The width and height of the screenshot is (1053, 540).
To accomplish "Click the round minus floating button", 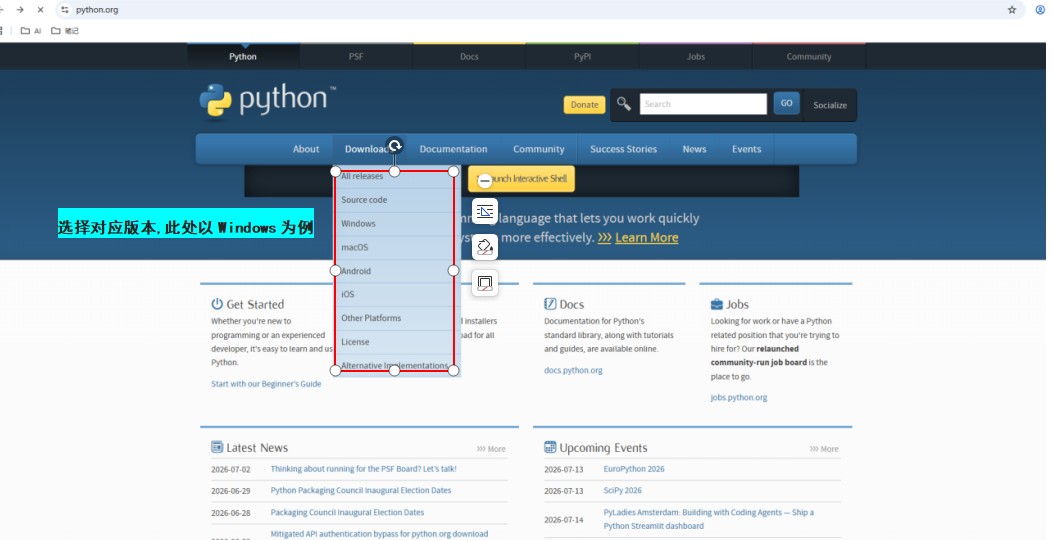I will click(485, 180).
